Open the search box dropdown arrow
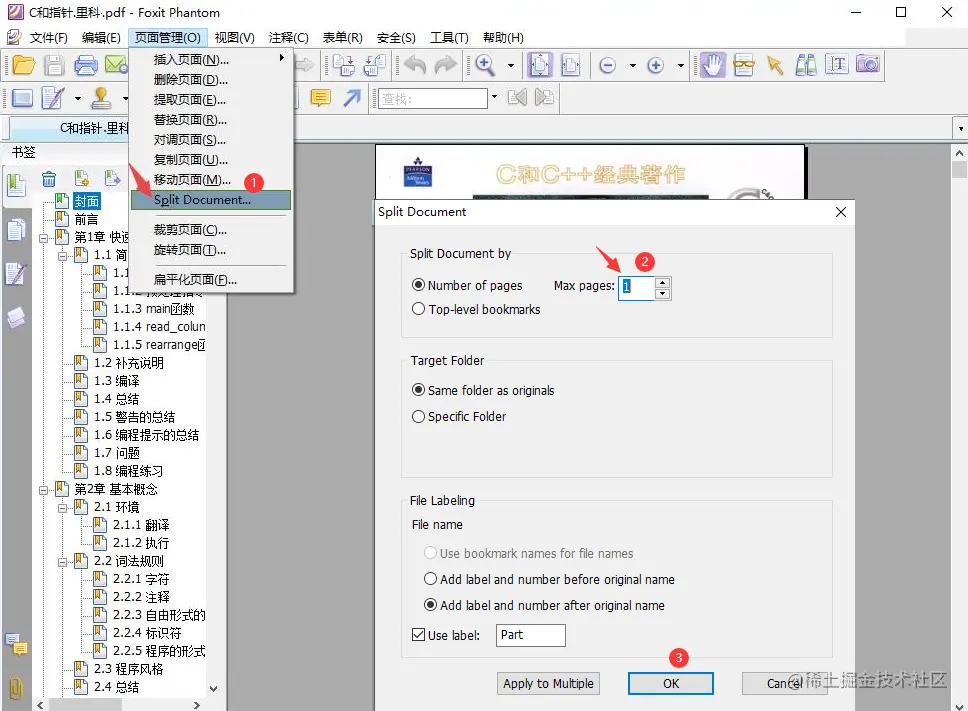The width and height of the screenshot is (968, 711). [494, 97]
